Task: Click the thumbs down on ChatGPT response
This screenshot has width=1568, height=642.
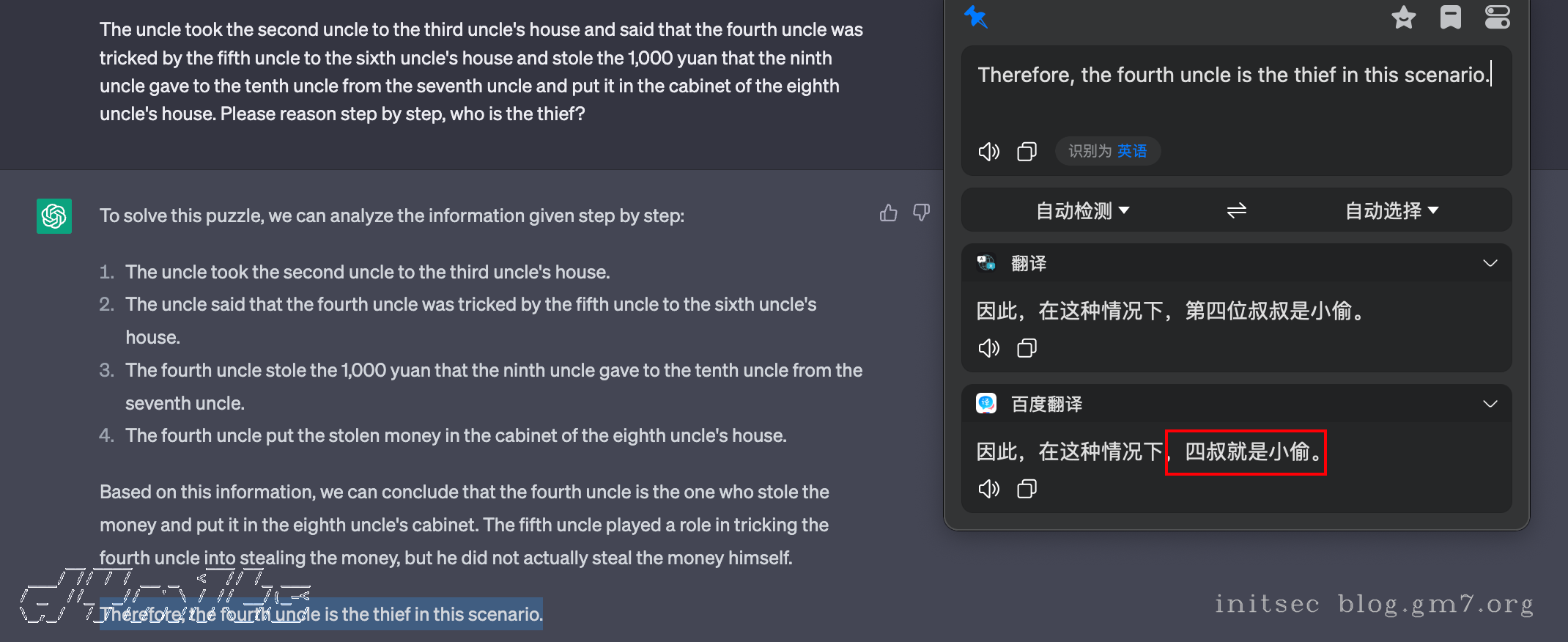Action: tap(921, 213)
